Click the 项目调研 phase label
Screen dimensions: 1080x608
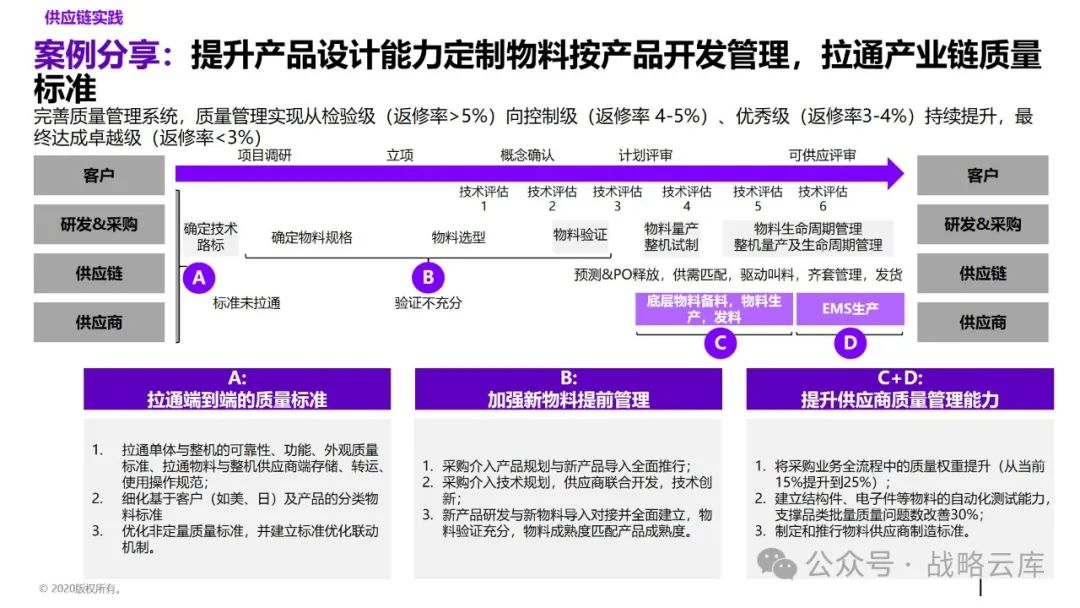[x=264, y=156]
